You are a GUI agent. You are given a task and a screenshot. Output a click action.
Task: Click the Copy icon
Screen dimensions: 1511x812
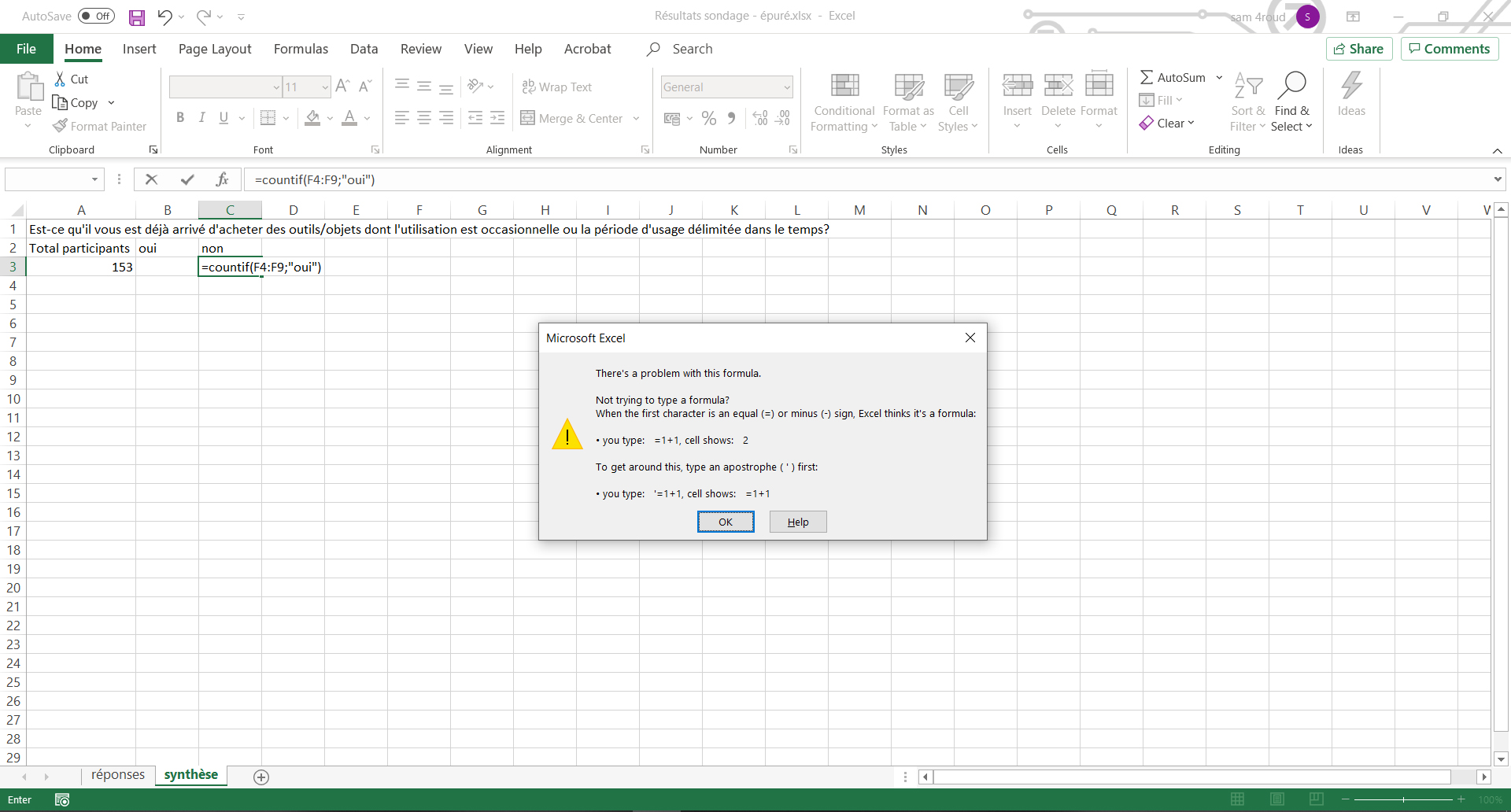click(60, 102)
